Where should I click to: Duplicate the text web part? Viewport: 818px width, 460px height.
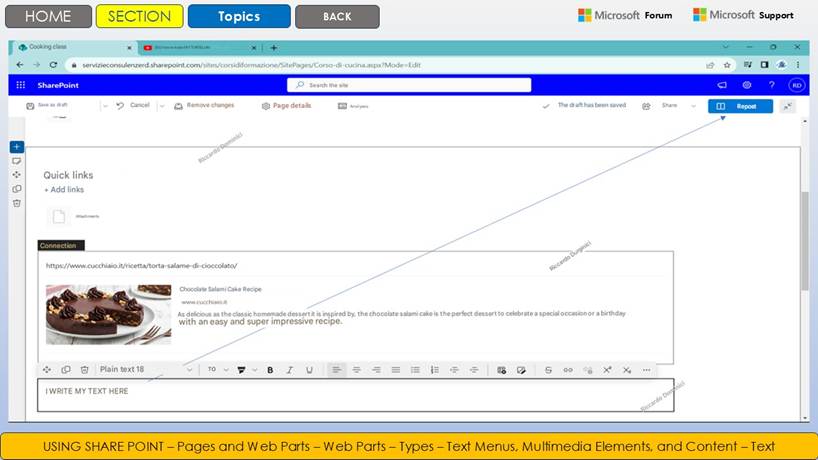tap(66, 370)
